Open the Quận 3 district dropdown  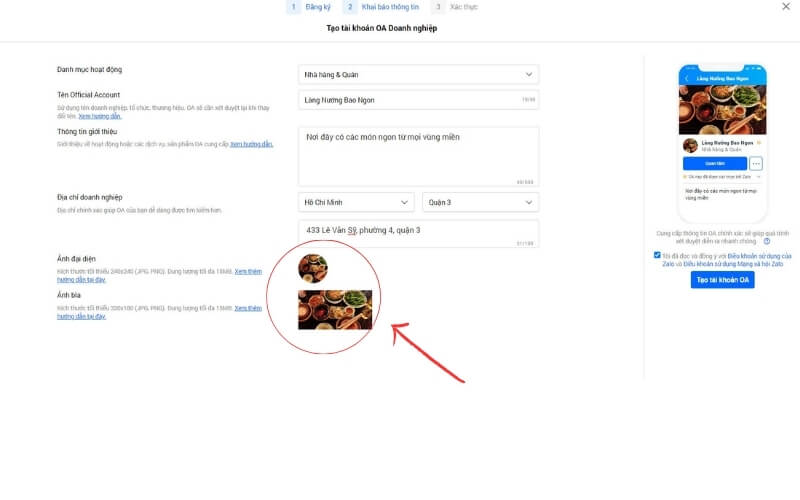click(x=480, y=203)
